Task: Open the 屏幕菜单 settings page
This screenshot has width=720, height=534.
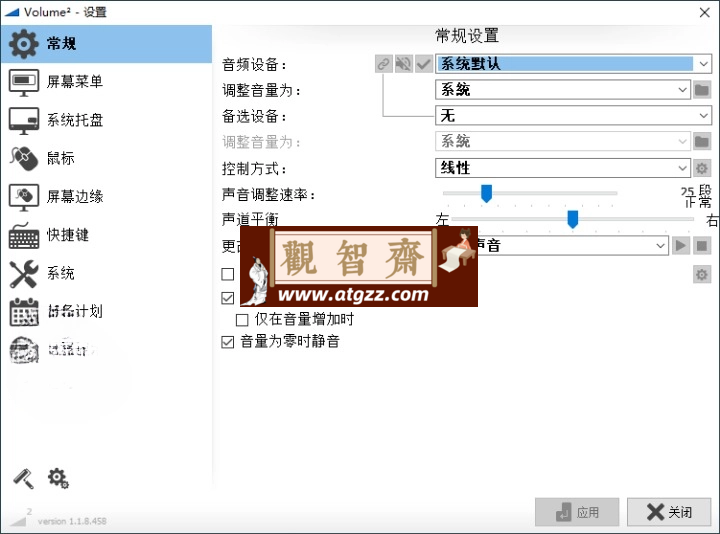Action: click(106, 82)
